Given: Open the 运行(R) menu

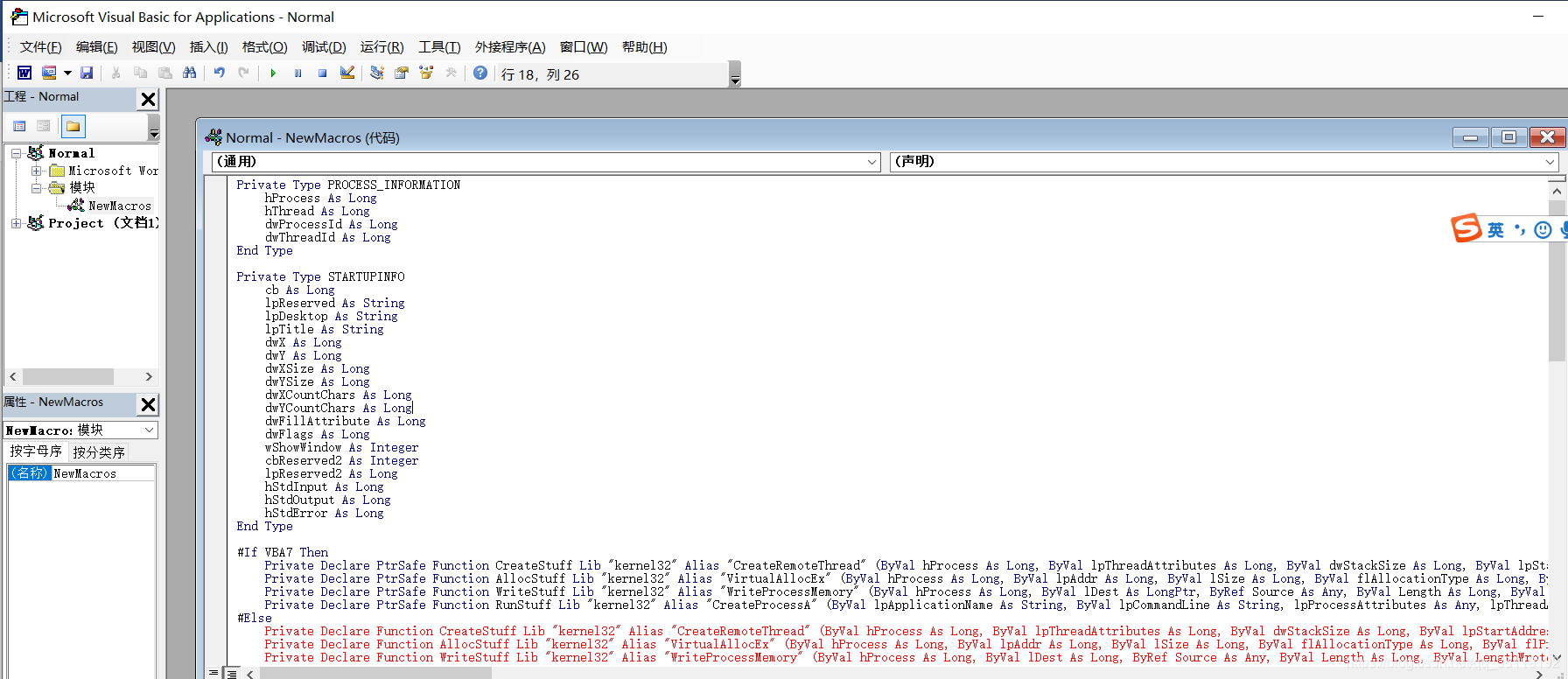Looking at the screenshot, I should pos(382,47).
